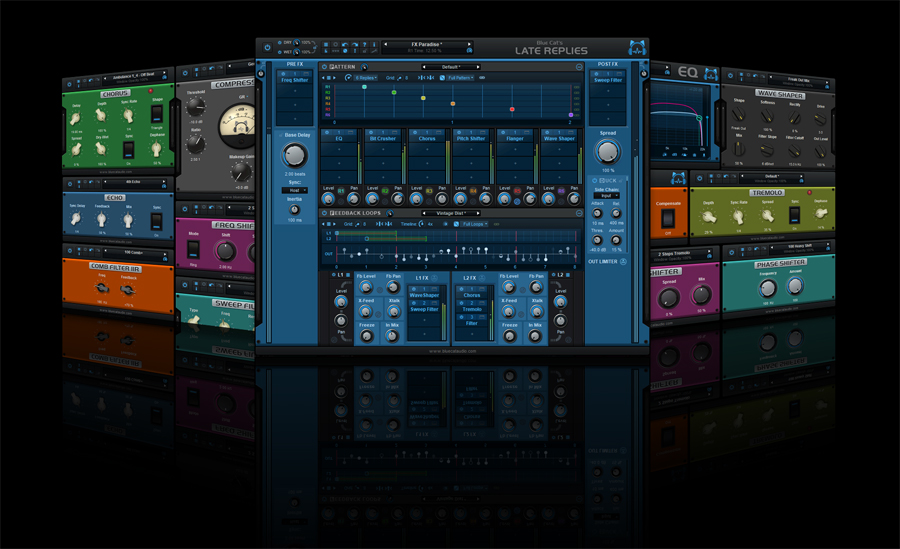Screen dimensions: 900x549
Task: Click the Chorus plugin Shape rocker switch
Action: coord(156,114)
